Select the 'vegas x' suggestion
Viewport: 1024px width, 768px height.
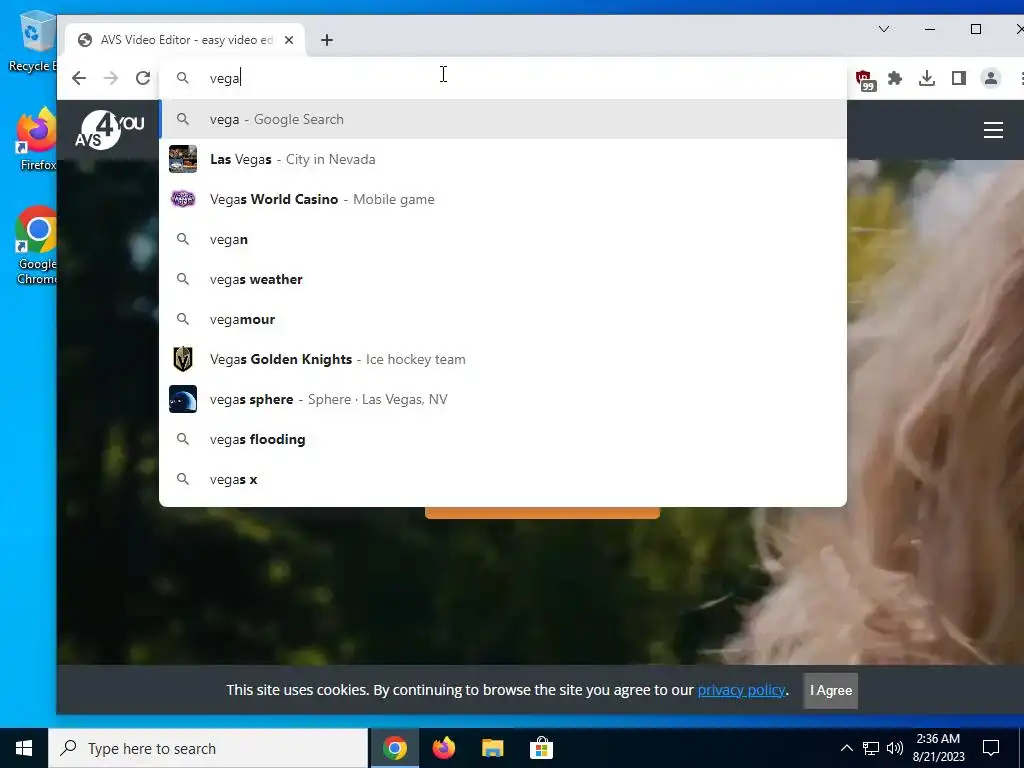click(x=503, y=479)
